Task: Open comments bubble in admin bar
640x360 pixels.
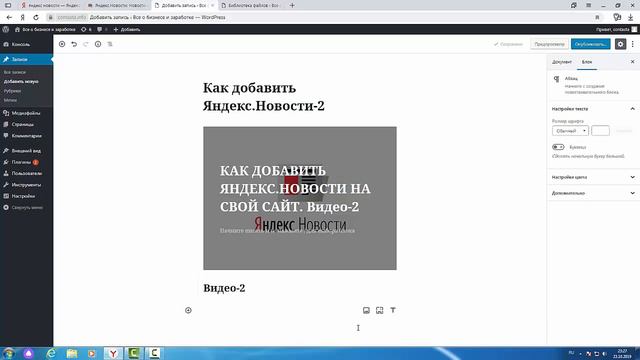Action: pyautogui.click(x=102, y=29)
